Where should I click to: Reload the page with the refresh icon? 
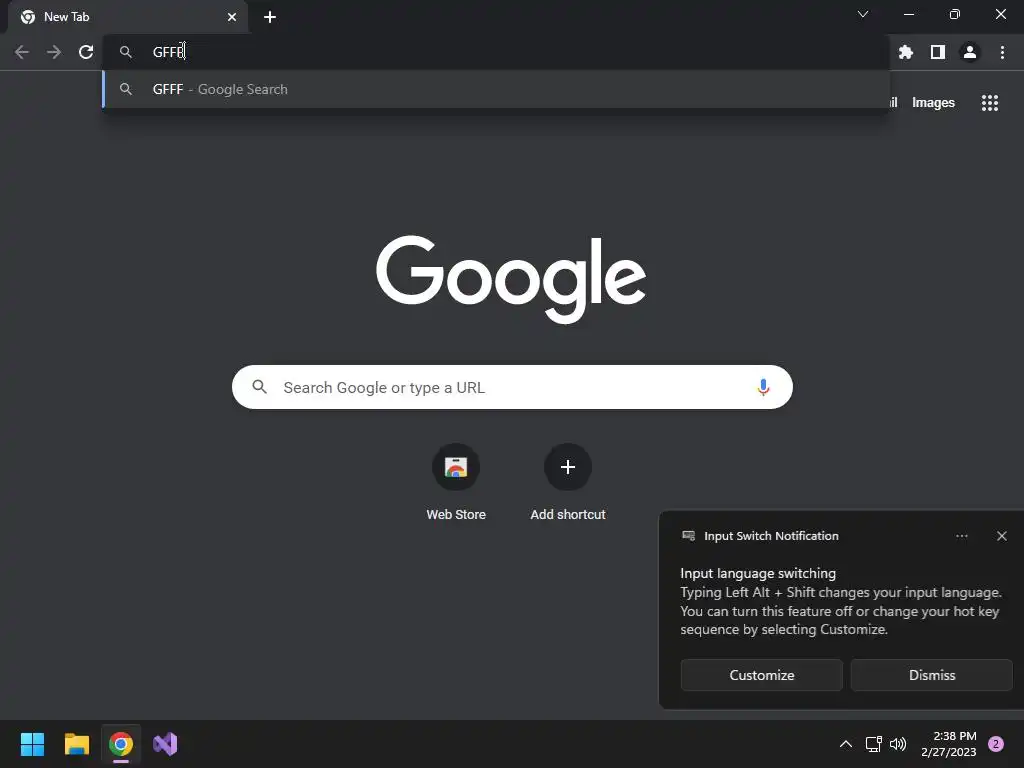(86, 52)
